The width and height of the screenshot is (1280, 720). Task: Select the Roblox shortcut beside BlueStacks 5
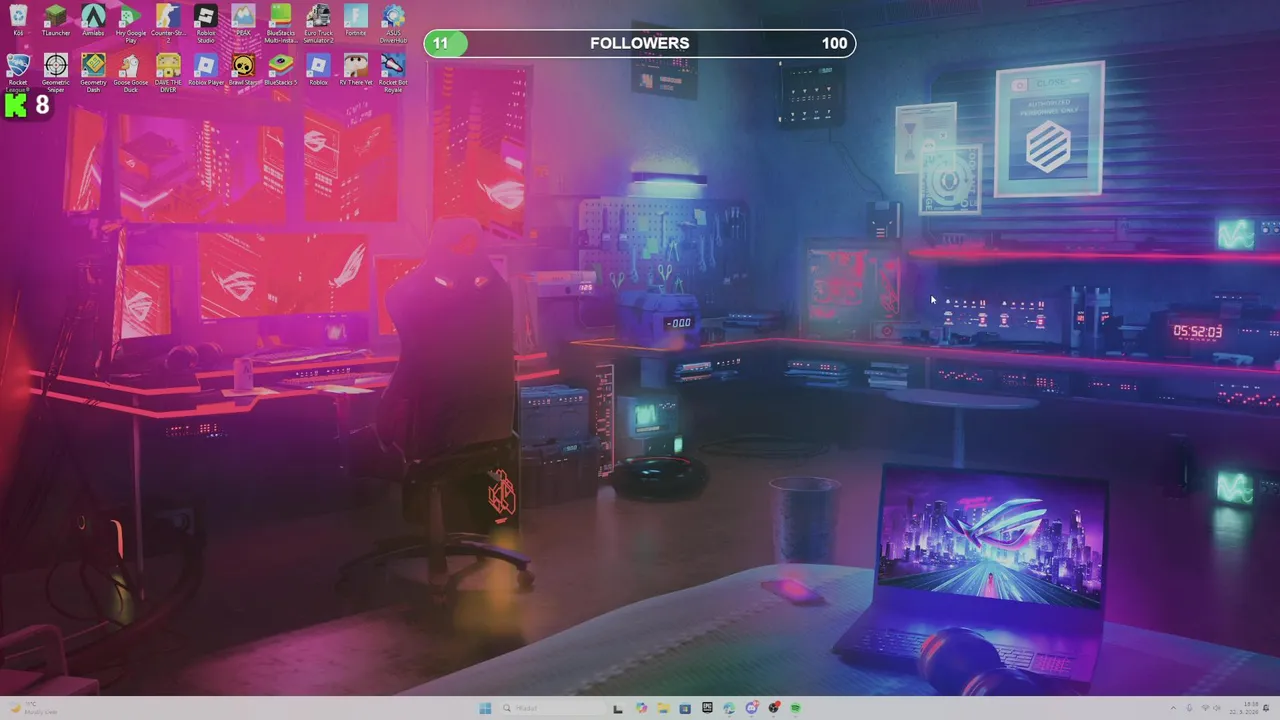tap(318, 71)
